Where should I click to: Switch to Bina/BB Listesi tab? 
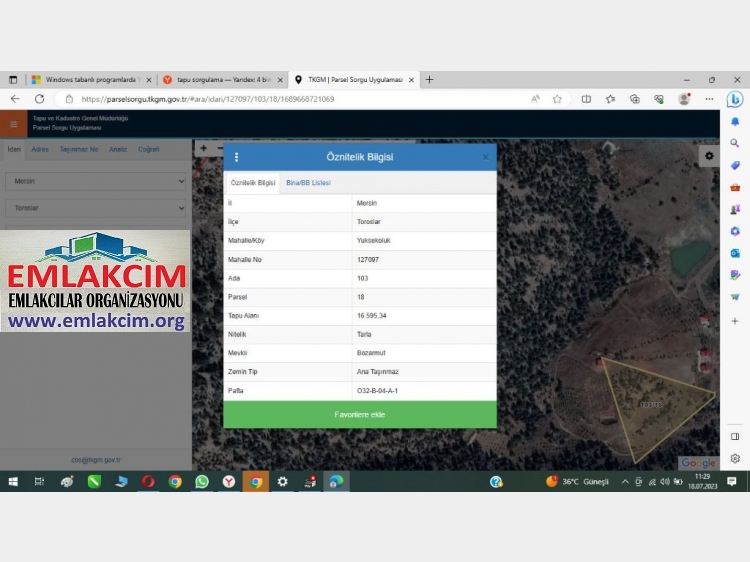click(x=308, y=183)
